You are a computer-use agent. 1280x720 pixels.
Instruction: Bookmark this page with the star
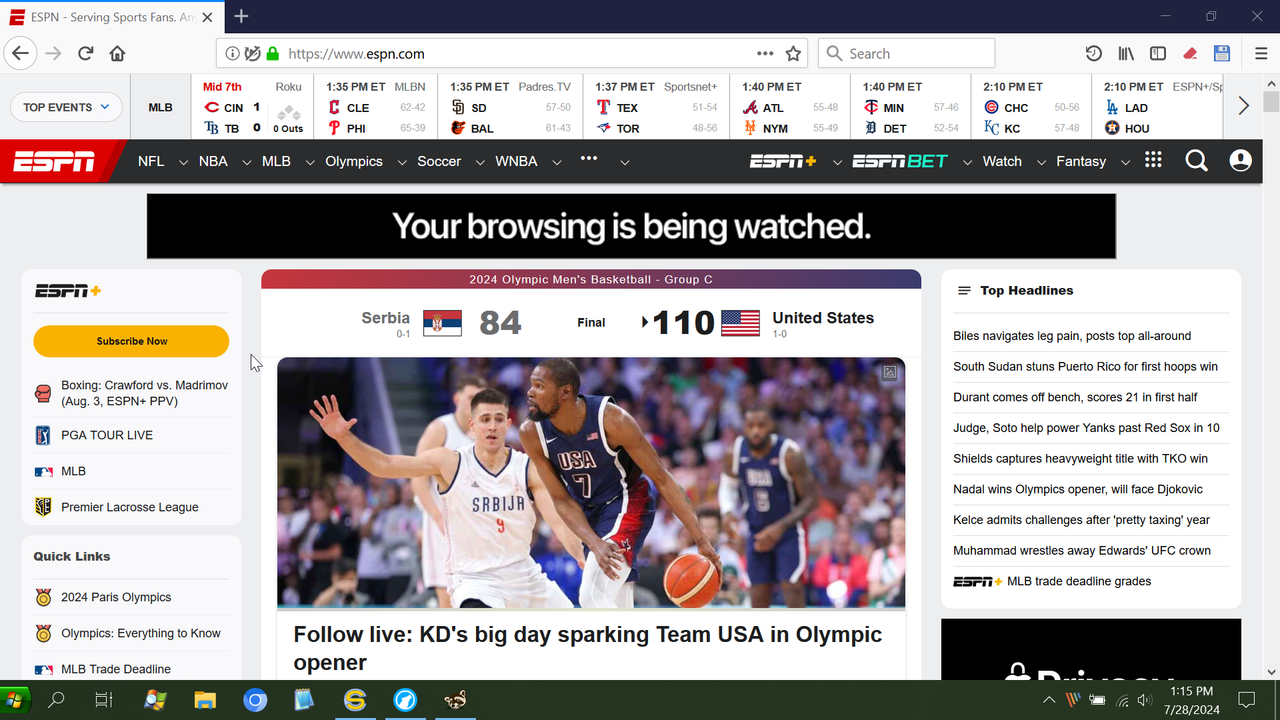click(793, 54)
